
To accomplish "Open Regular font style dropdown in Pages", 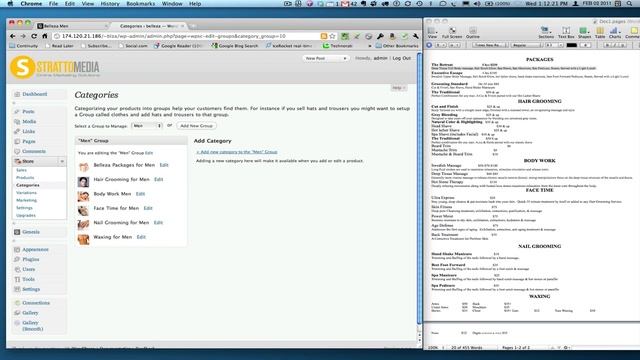I will tap(526, 45).
